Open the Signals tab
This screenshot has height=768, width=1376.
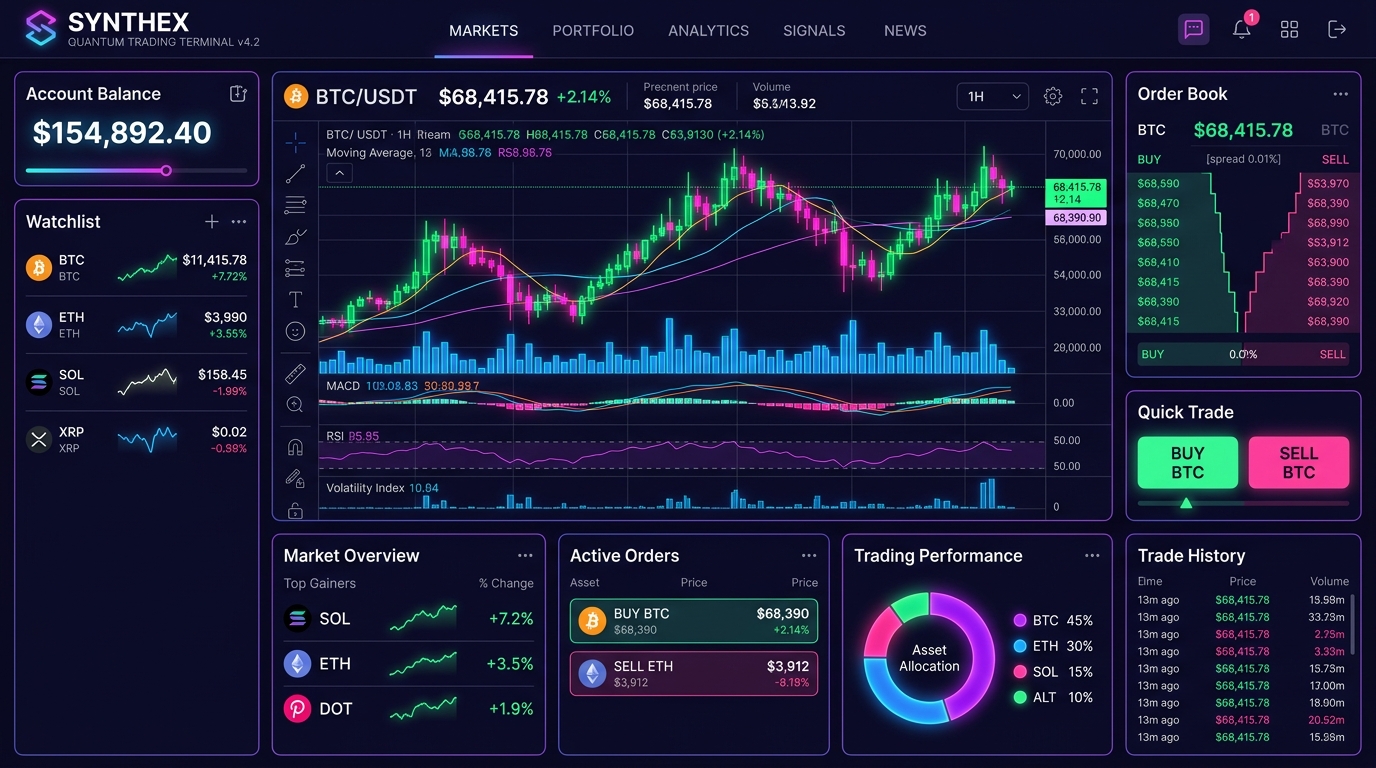pos(814,31)
